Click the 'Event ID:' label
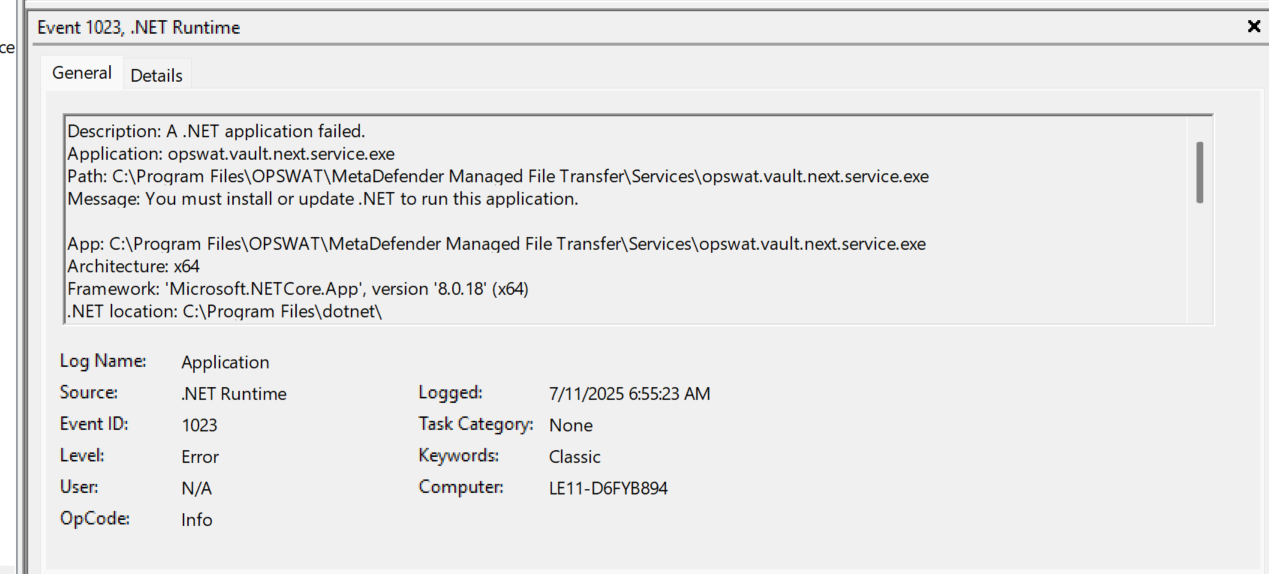1269x574 pixels. [x=94, y=424]
